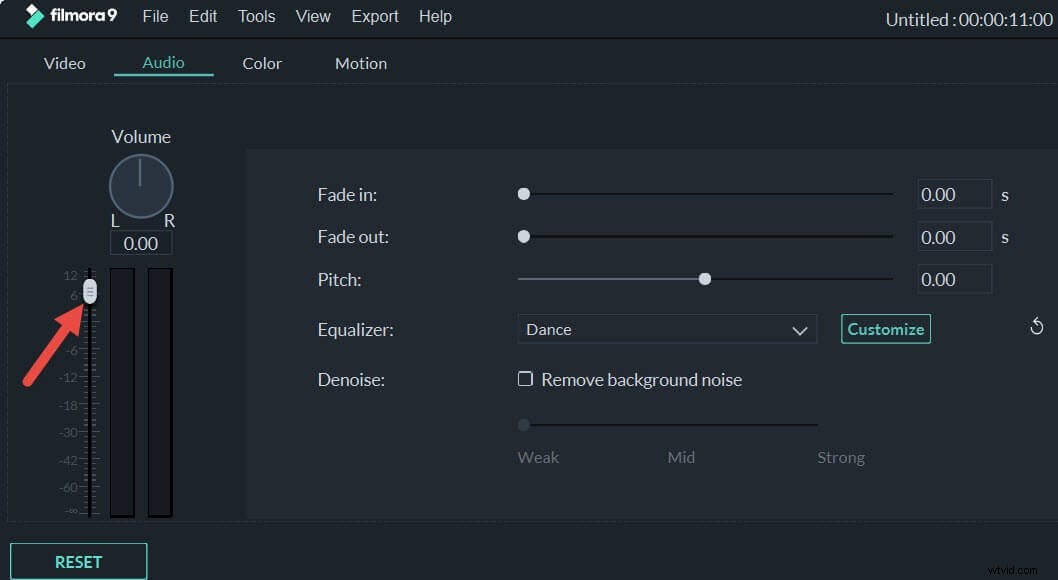Click the RESET button
The image size is (1058, 580).
pyautogui.click(x=78, y=561)
